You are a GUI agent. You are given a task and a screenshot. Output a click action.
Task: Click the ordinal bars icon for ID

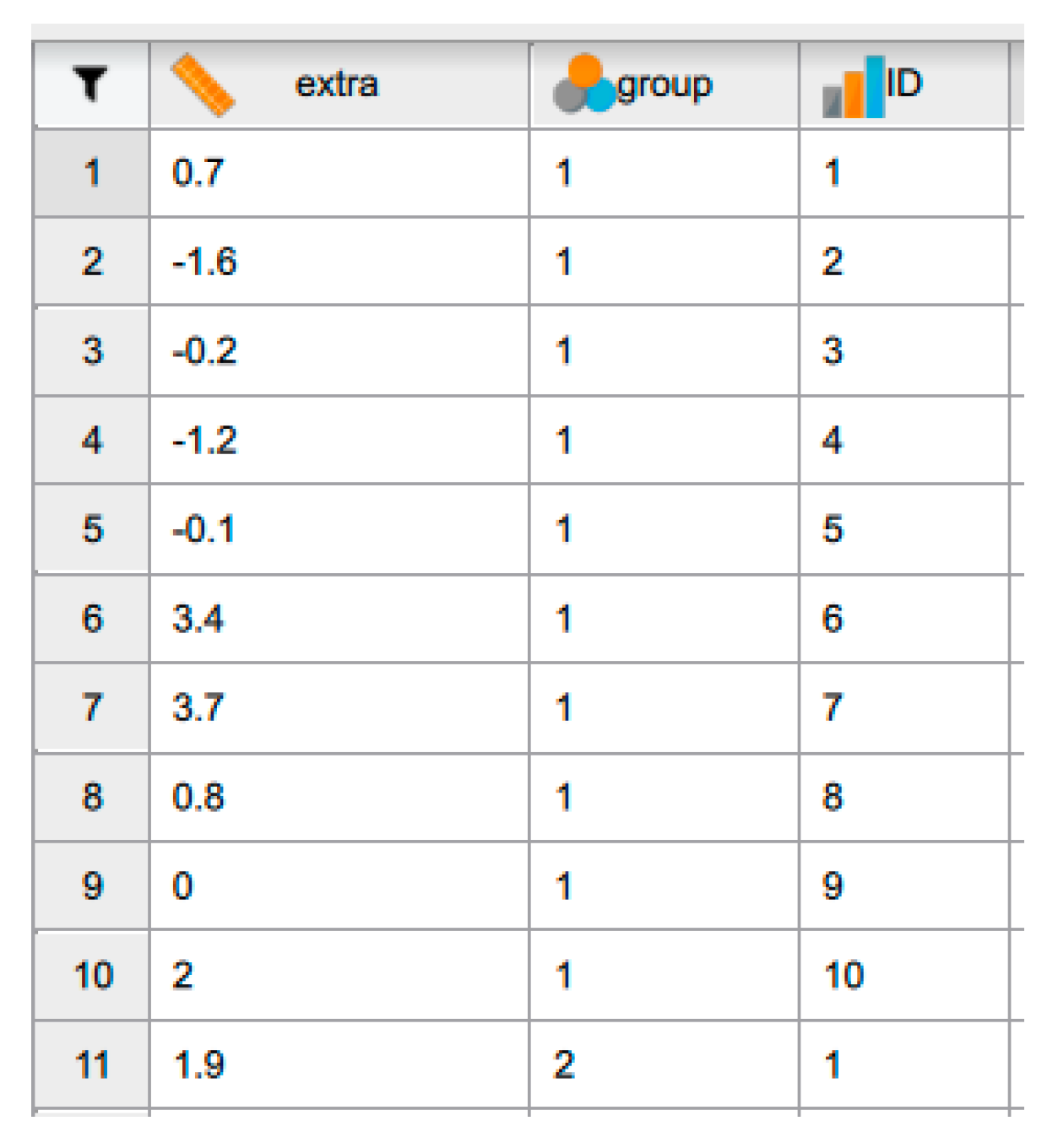coord(853,86)
